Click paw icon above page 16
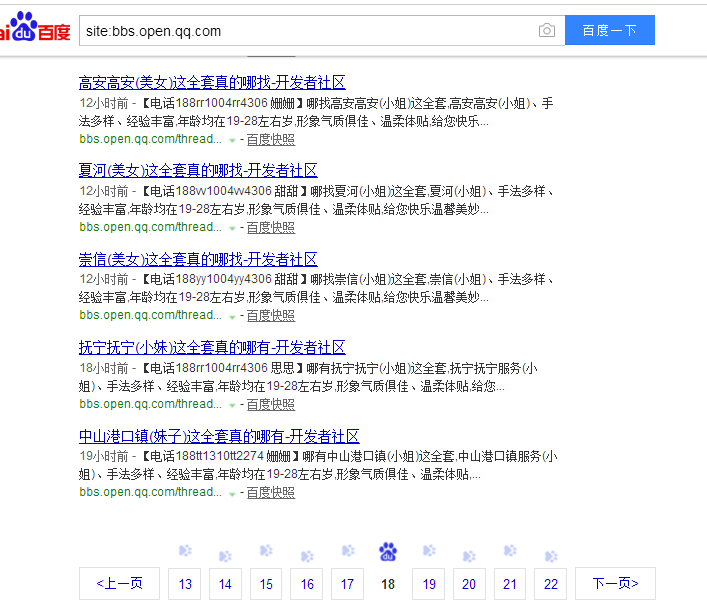The height and width of the screenshot is (612, 707). coord(307,556)
